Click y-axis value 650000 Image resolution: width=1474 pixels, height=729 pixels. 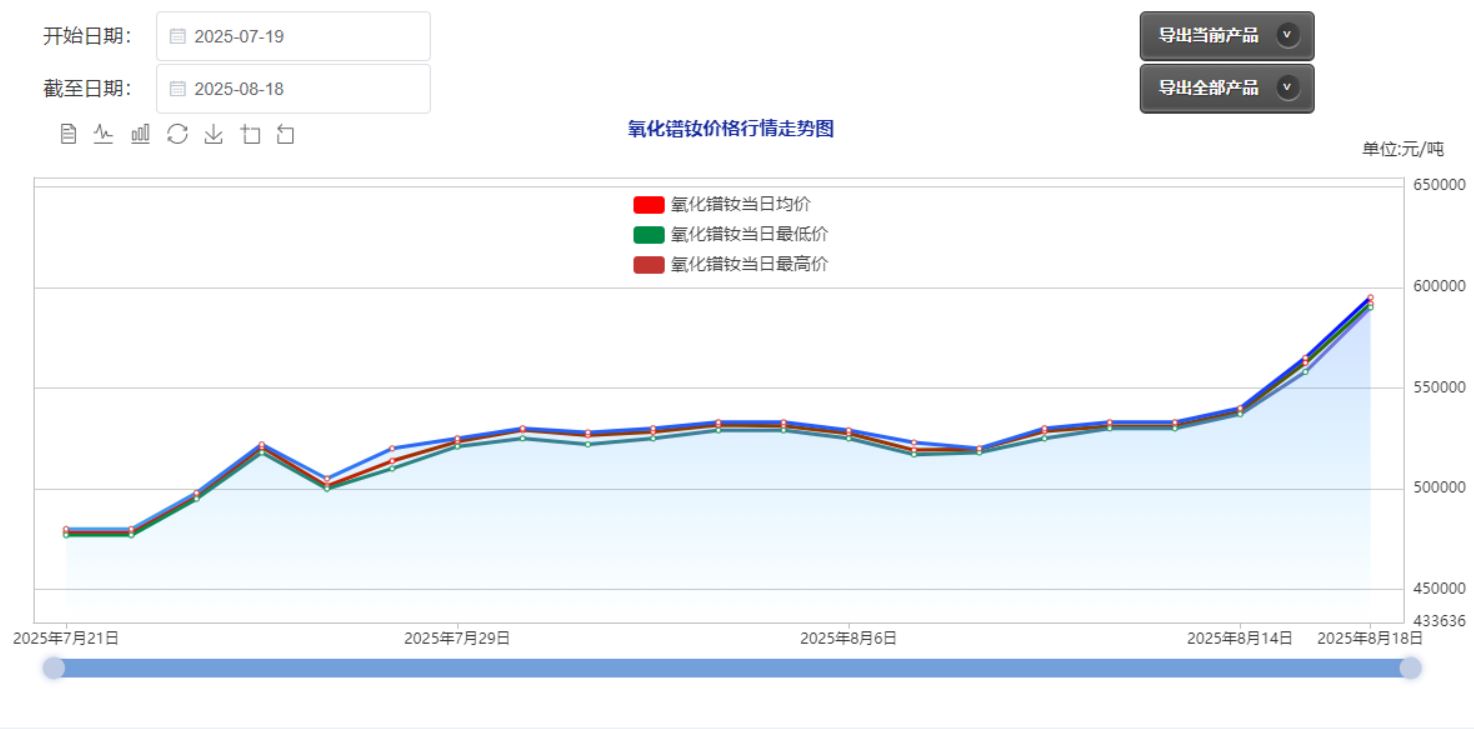[x=1440, y=186]
